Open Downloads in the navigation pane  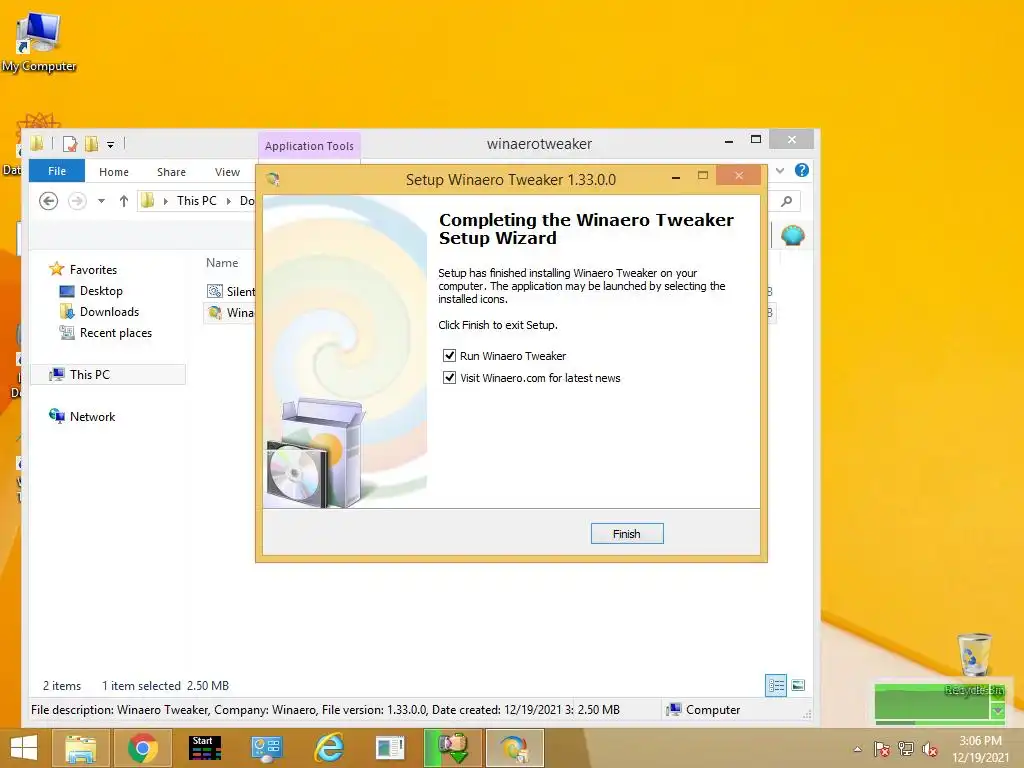click(109, 312)
